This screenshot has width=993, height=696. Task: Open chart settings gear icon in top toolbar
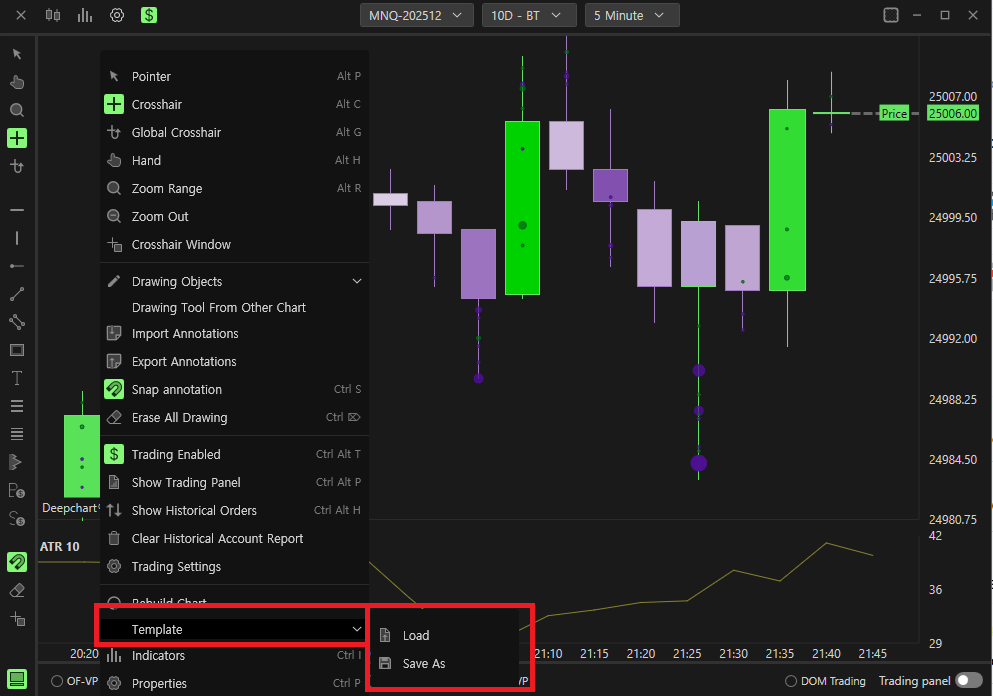tap(117, 15)
